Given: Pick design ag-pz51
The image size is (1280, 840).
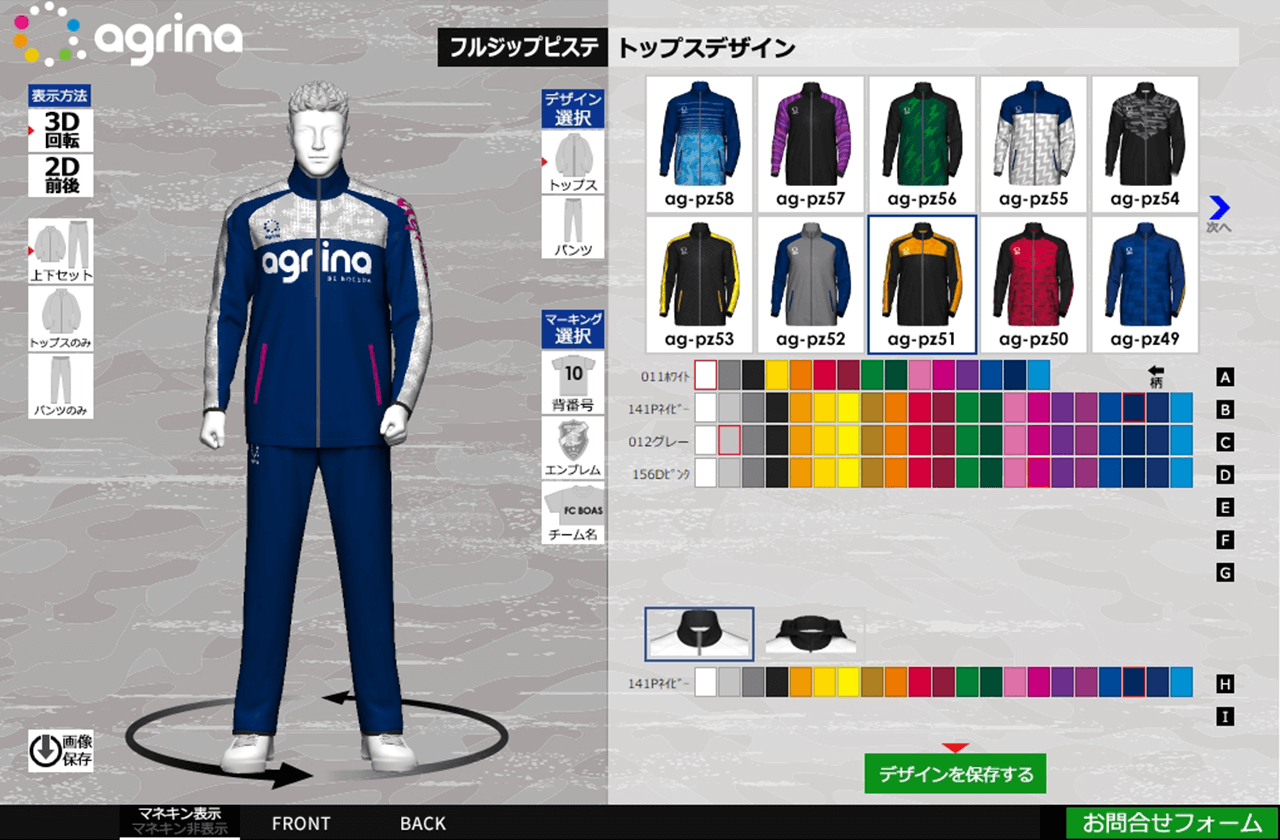Looking at the screenshot, I should pyautogui.click(x=922, y=285).
